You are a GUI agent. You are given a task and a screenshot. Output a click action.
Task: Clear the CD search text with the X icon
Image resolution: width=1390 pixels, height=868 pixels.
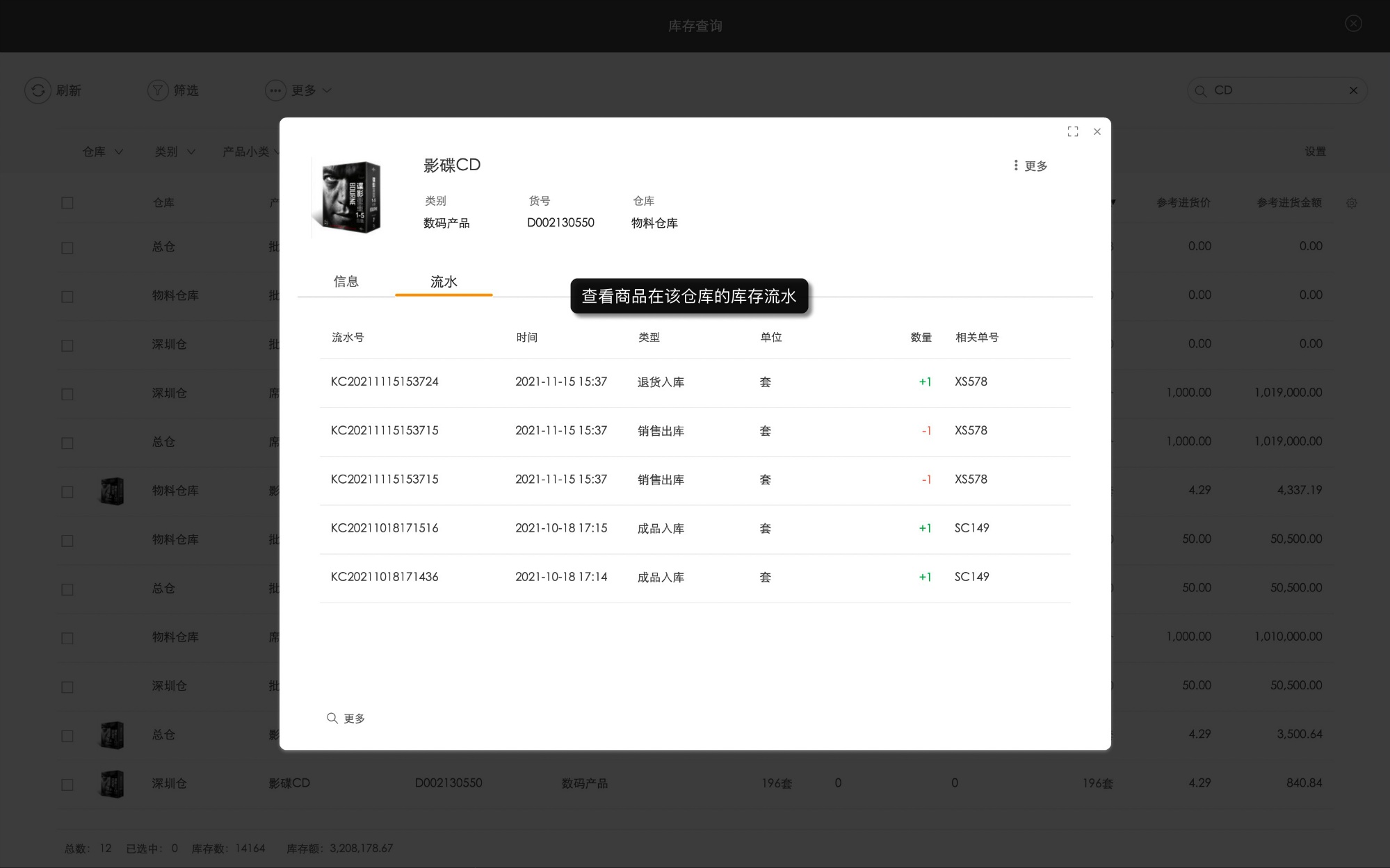pos(1353,90)
